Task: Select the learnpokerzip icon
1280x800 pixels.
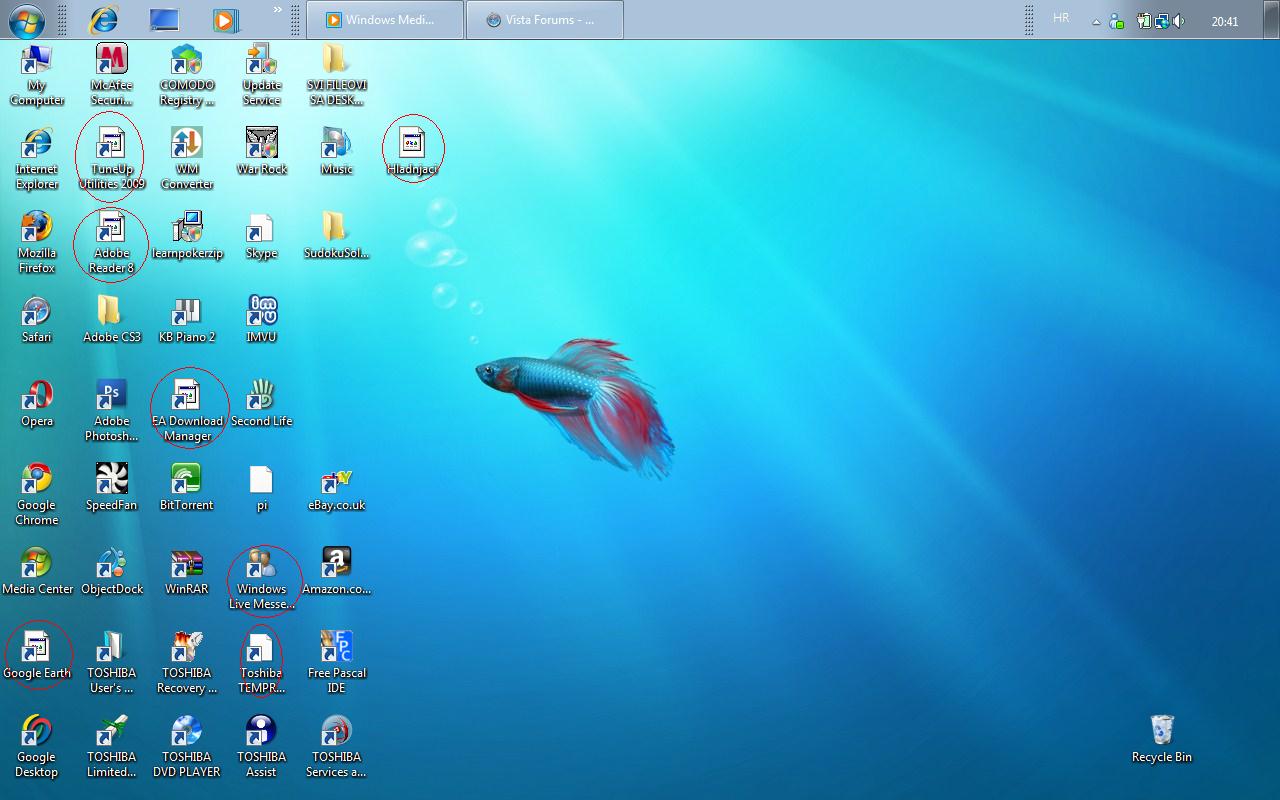Action: click(x=187, y=236)
